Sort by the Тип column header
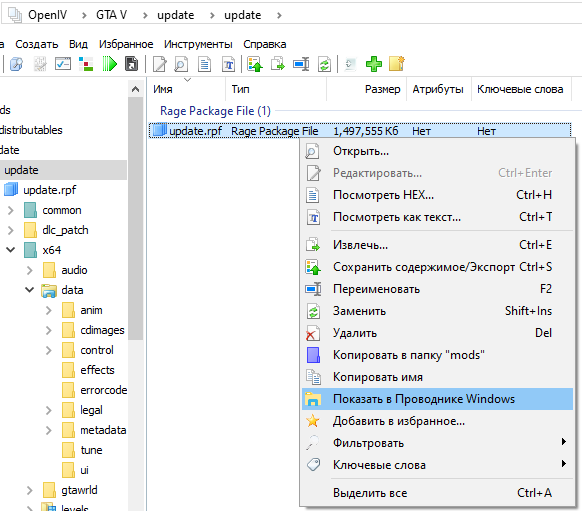Viewport: 582px width, 511px height. click(x=276, y=89)
